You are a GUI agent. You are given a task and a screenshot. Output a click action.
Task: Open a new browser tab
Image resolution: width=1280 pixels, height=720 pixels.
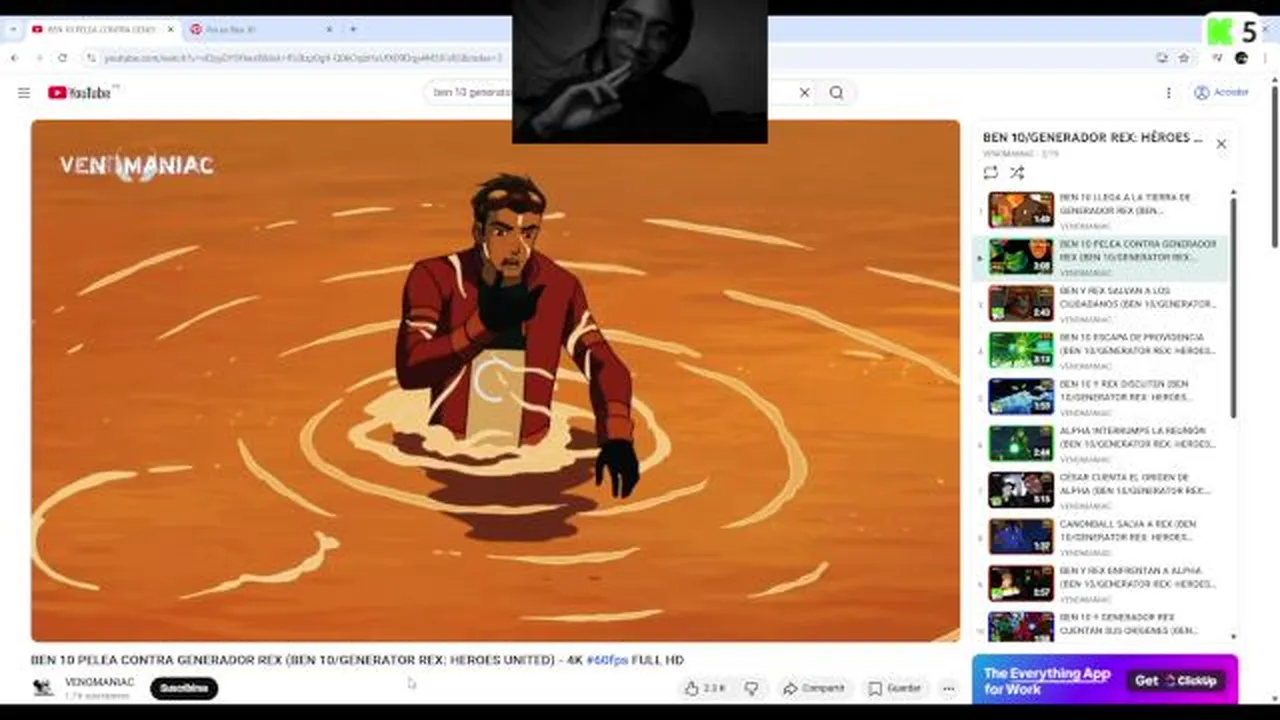tap(352, 29)
